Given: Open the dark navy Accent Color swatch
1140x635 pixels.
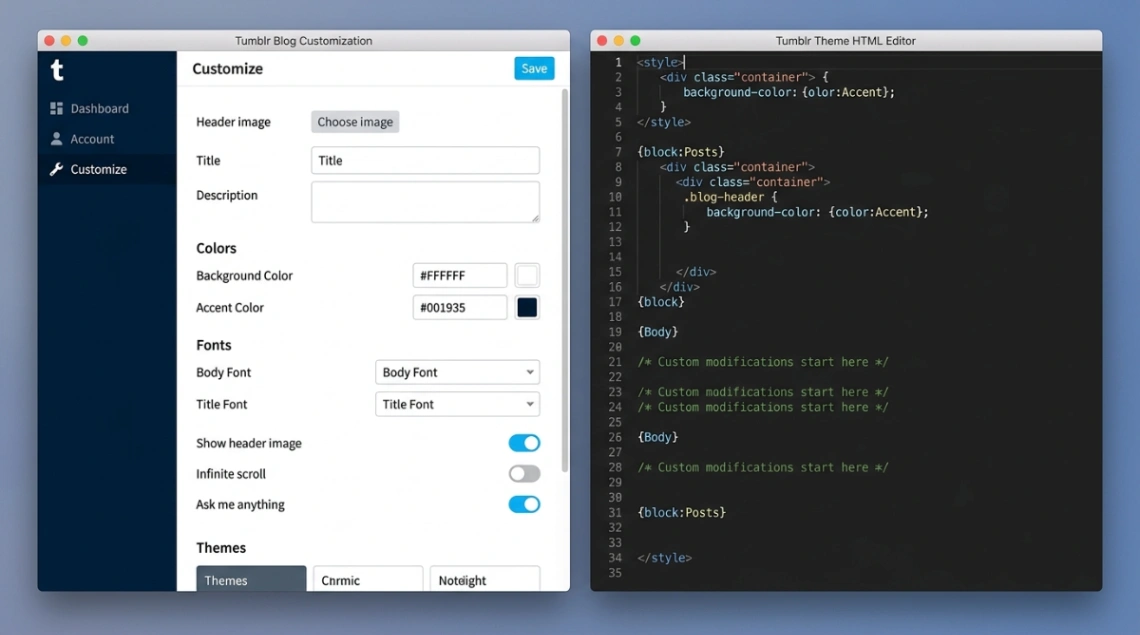Looking at the screenshot, I should [x=527, y=308].
